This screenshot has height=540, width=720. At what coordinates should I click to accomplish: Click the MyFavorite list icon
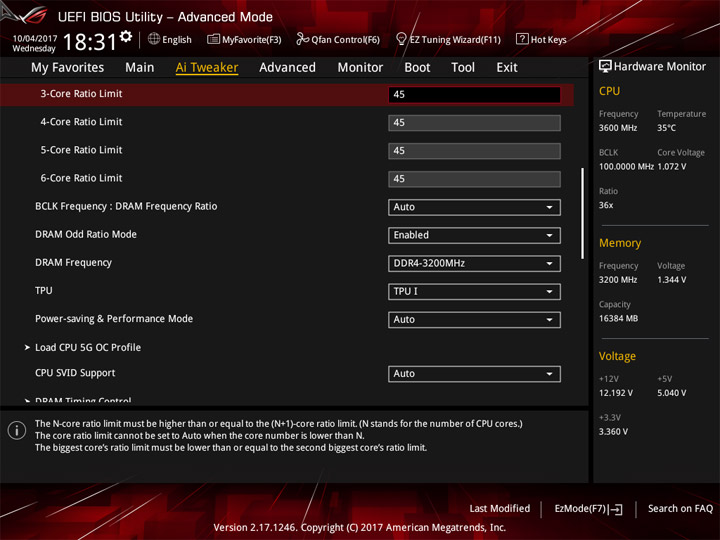click(x=213, y=39)
